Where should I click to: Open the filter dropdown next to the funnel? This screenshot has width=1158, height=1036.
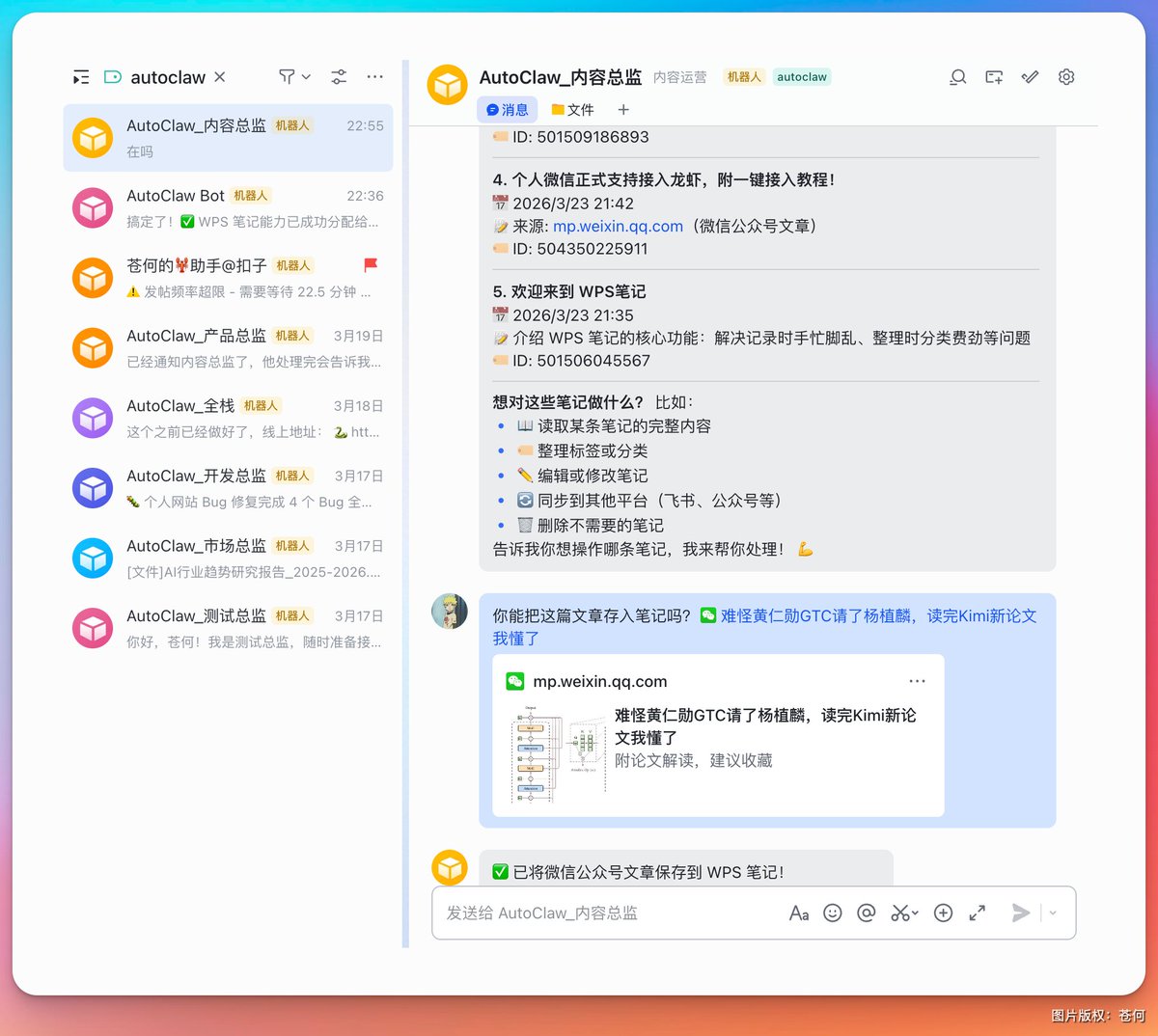[x=305, y=77]
